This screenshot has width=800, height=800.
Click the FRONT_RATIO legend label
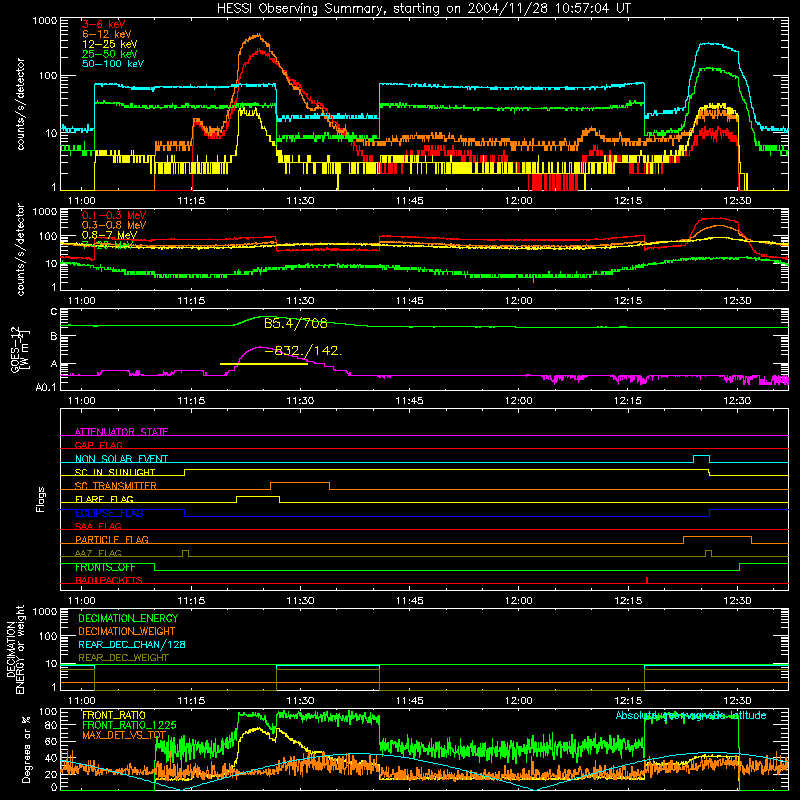coord(114,715)
